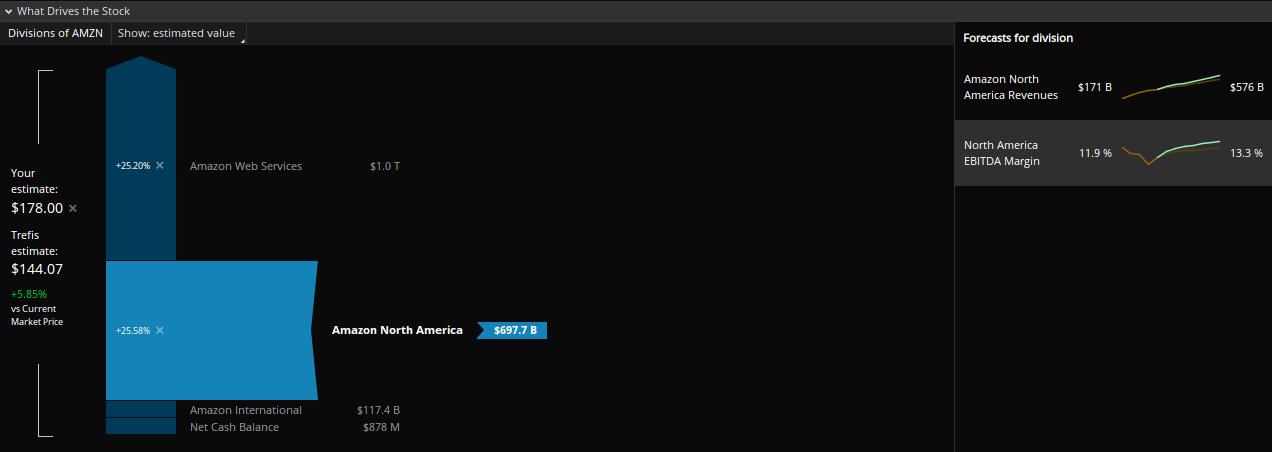Click the $117.4 B value
This screenshot has height=452, width=1272.
[378, 410]
